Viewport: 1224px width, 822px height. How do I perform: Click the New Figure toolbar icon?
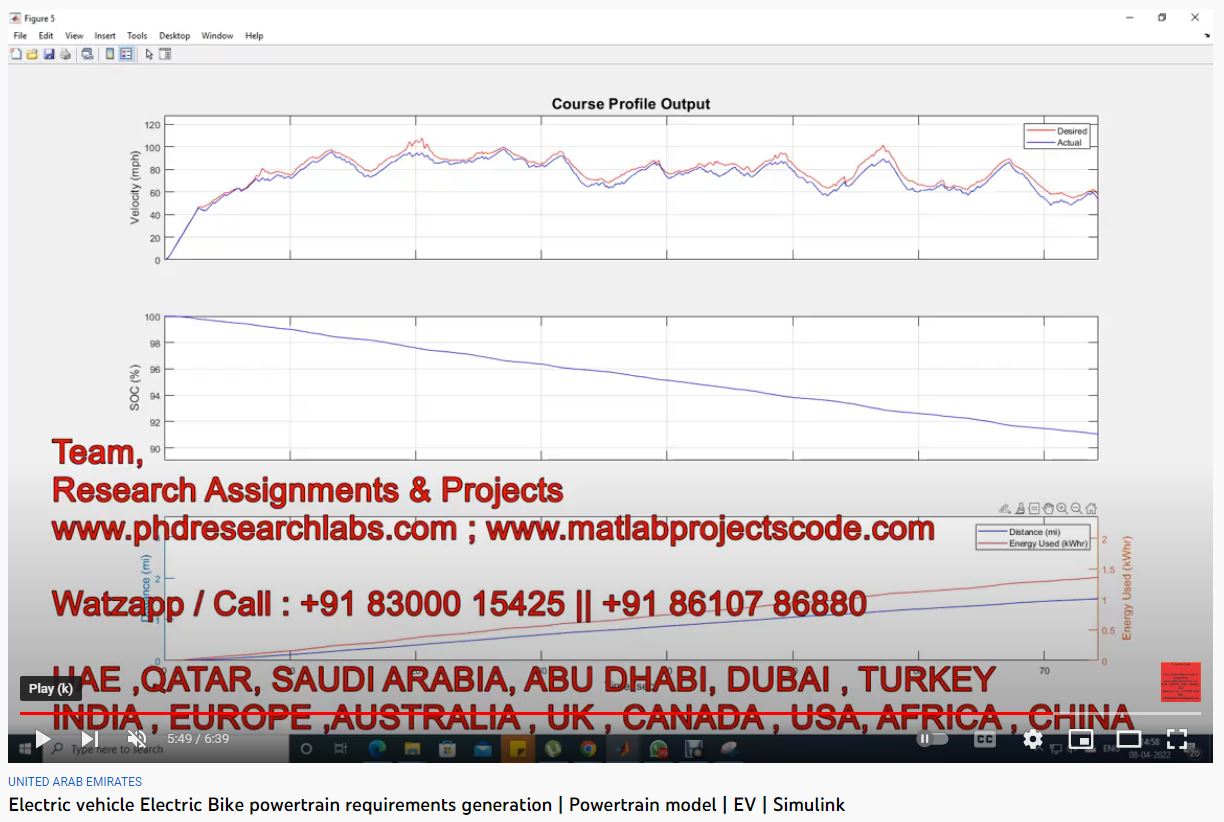tap(16, 54)
